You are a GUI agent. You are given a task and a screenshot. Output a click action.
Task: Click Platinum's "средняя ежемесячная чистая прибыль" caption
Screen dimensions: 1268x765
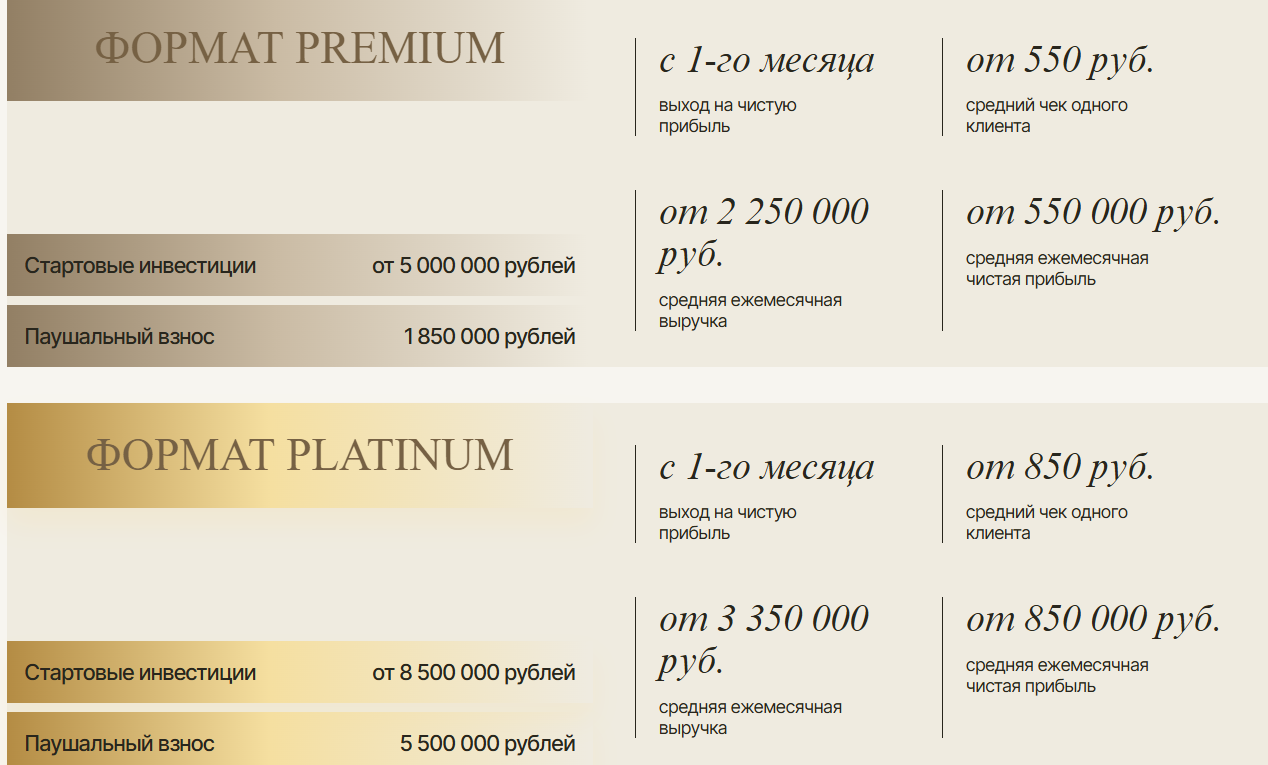(x=1057, y=676)
